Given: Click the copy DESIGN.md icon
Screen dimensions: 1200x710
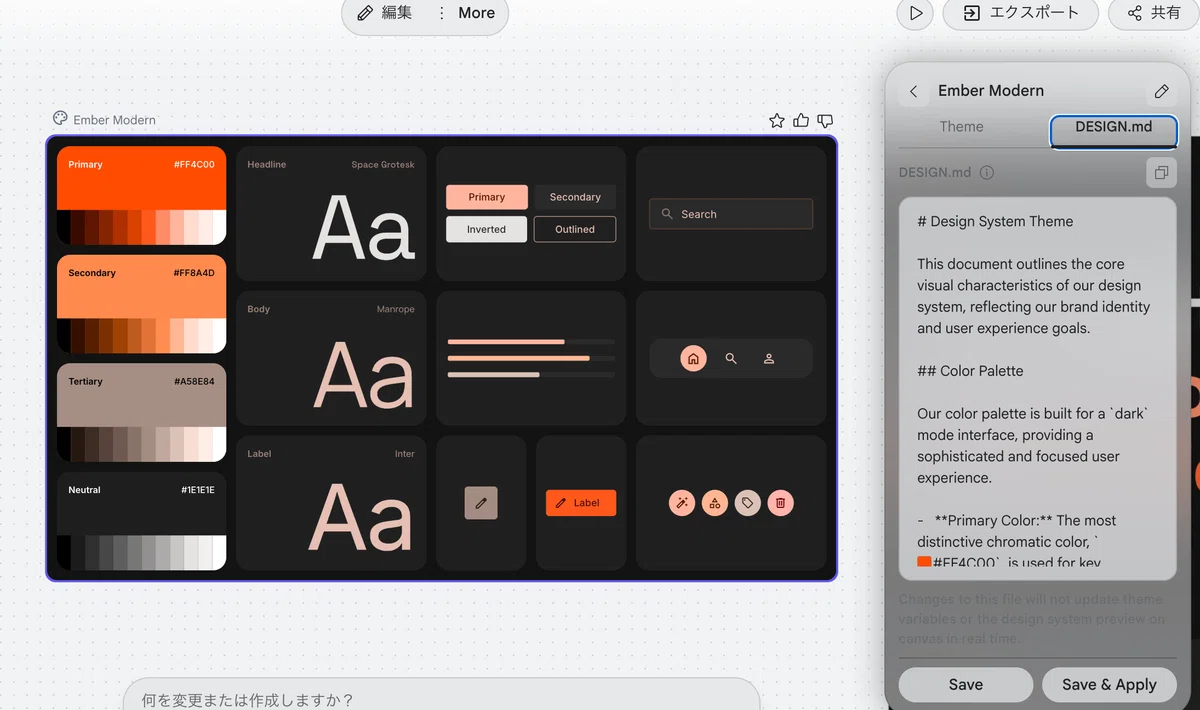Looking at the screenshot, I should click(1161, 172).
